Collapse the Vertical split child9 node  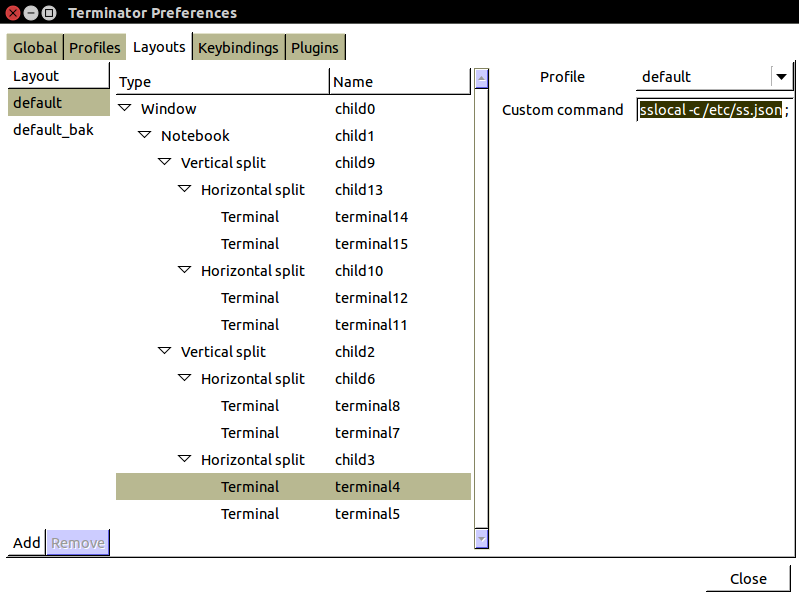click(165, 162)
